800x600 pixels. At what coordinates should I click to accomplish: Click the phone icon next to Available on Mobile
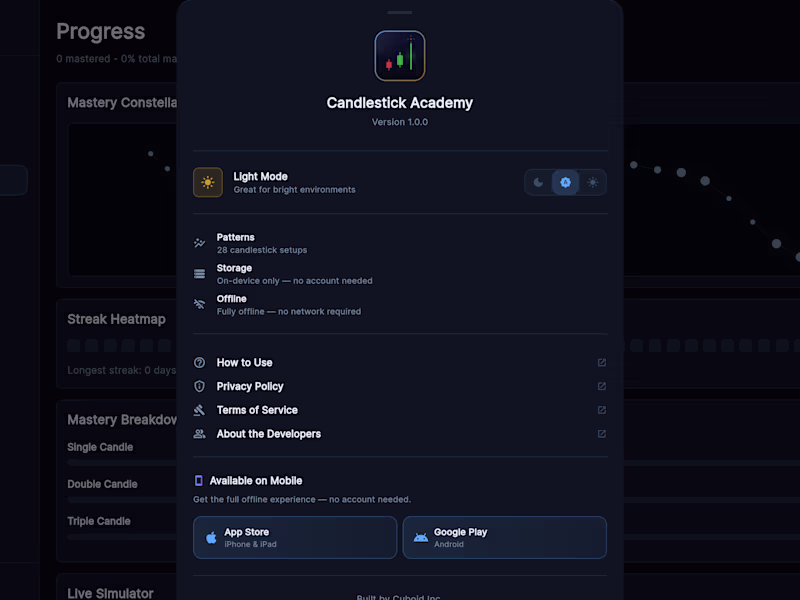[197, 480]
